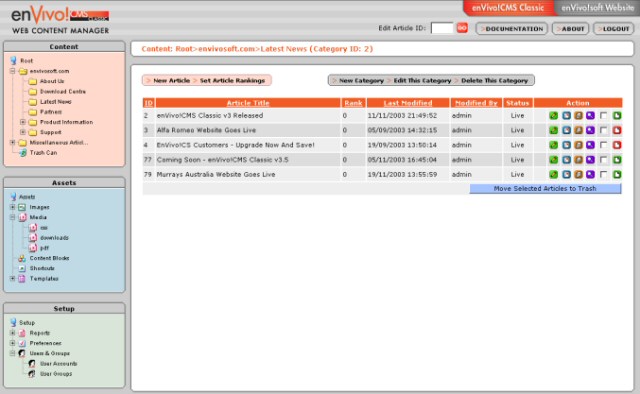The width and height of the screenshot is (640, 394).
Task: Click Edit This Category link
Action: 422,80
